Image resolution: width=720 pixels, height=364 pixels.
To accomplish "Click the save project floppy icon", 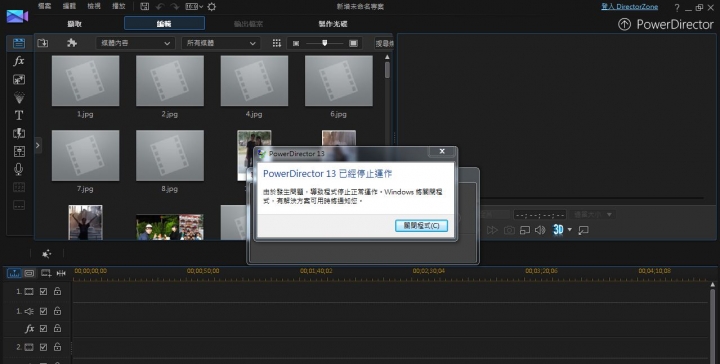I will click(144, 6).
